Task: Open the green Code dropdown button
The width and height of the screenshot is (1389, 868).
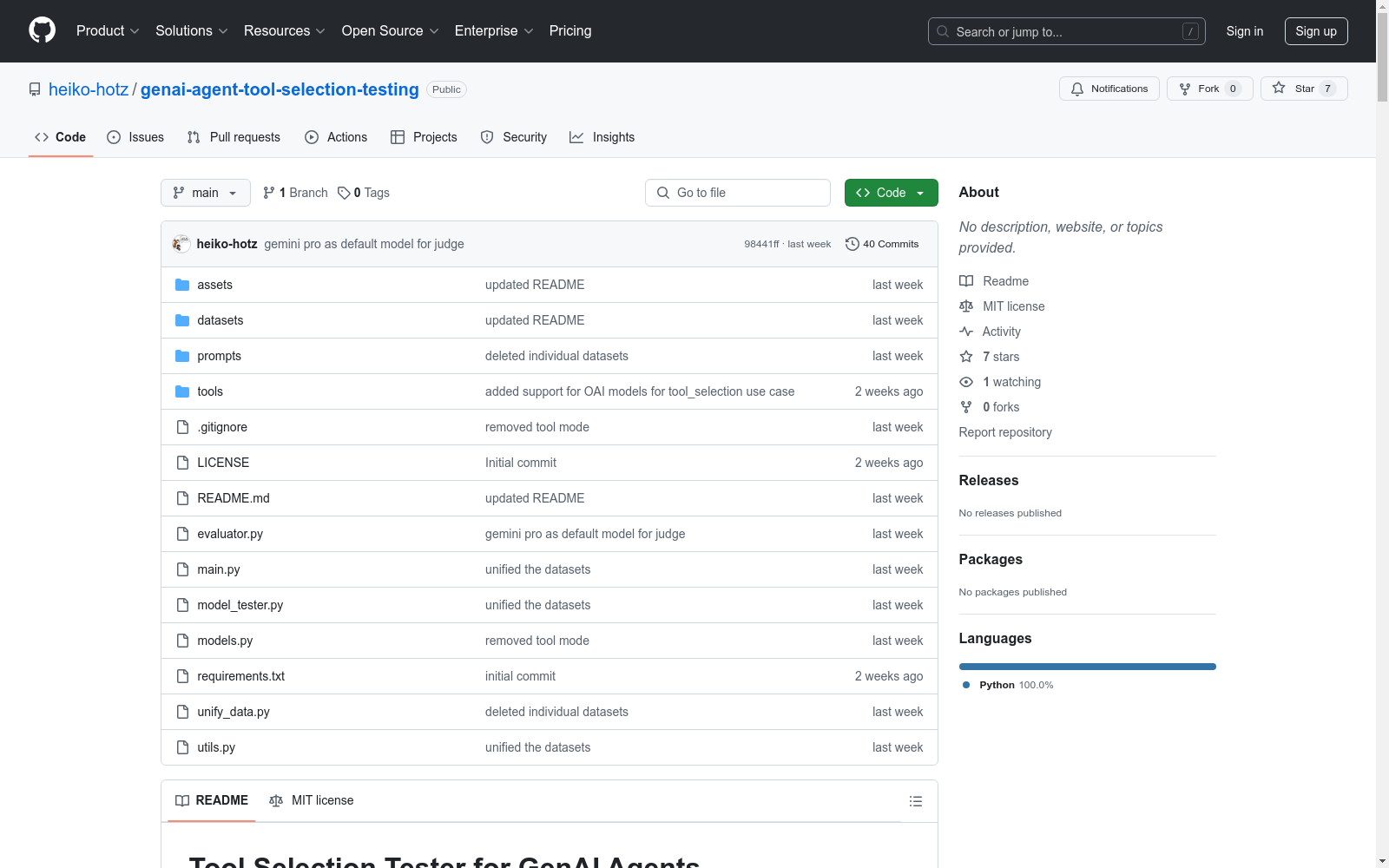Action: (x=892, y=193)
